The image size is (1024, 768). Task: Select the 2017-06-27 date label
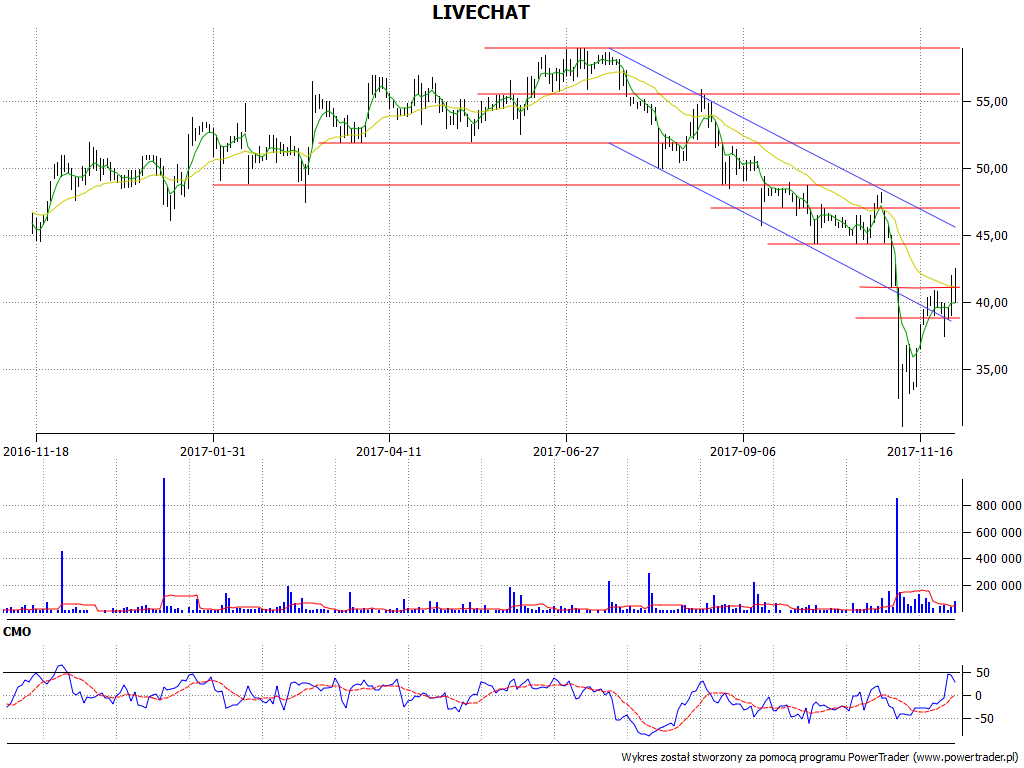566,451
